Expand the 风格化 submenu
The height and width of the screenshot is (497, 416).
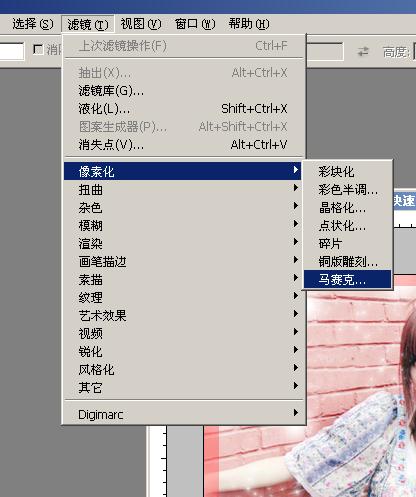coord(183,369)
